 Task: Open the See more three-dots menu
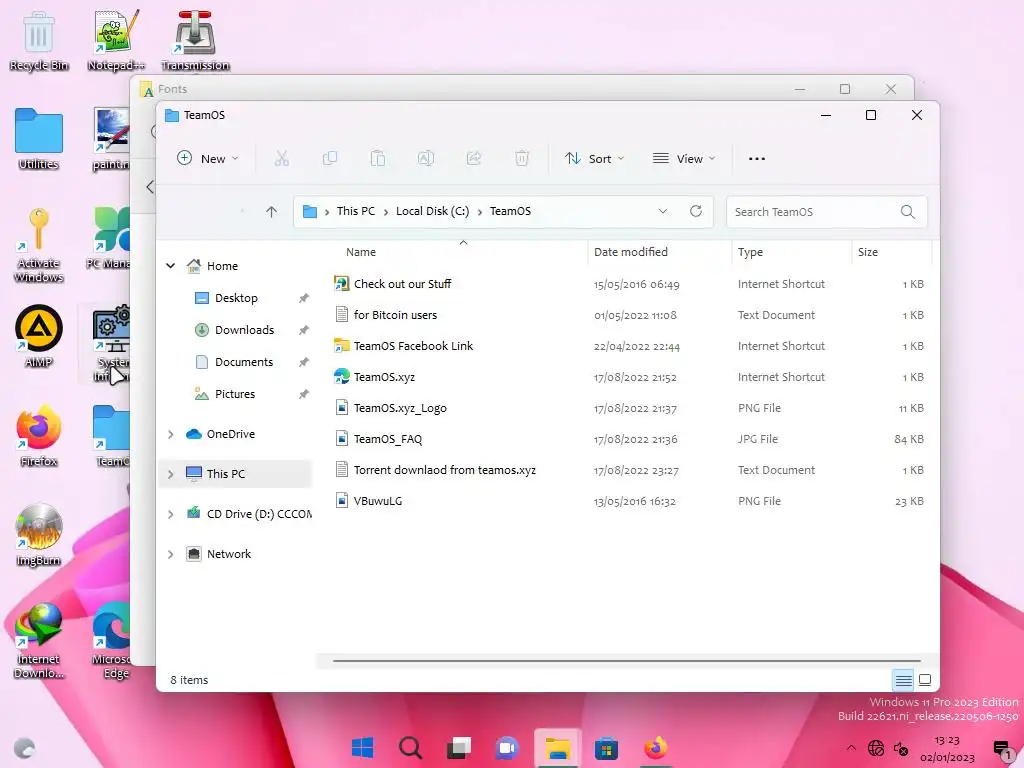tap(757, 159)
